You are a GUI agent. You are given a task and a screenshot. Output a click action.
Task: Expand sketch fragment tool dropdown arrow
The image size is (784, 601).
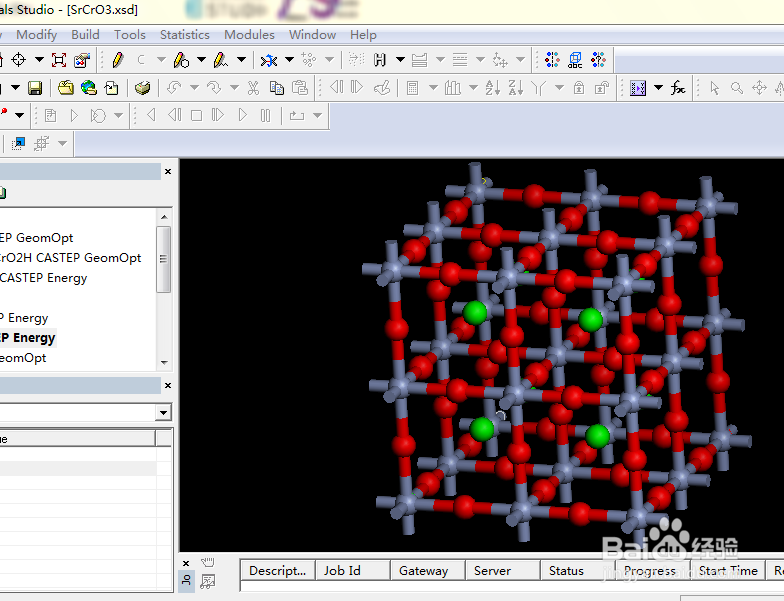[x=241, y=60]
